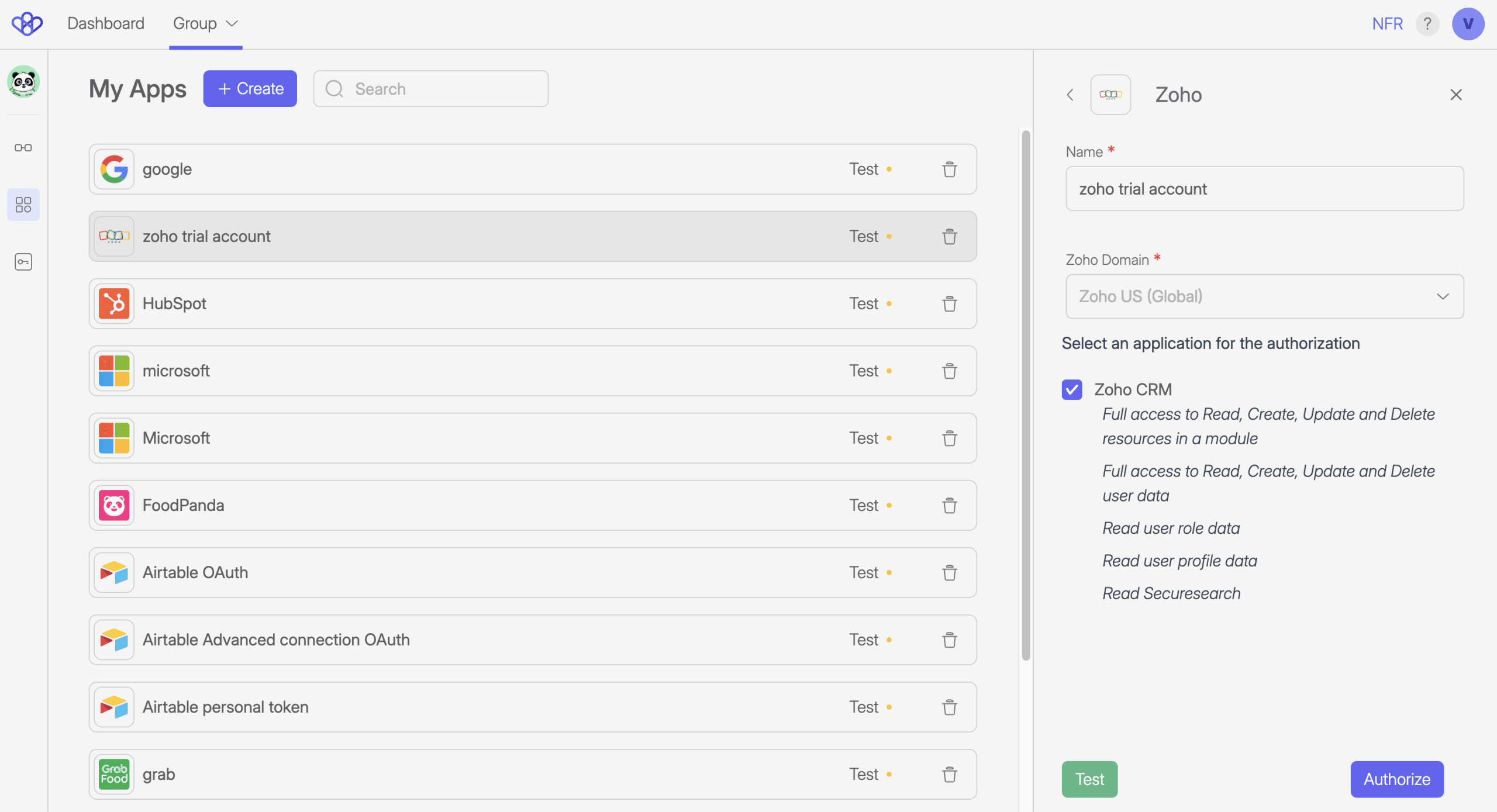Click the Read user role data text
1497x812 pixels.
click(x=1171, y=528)
